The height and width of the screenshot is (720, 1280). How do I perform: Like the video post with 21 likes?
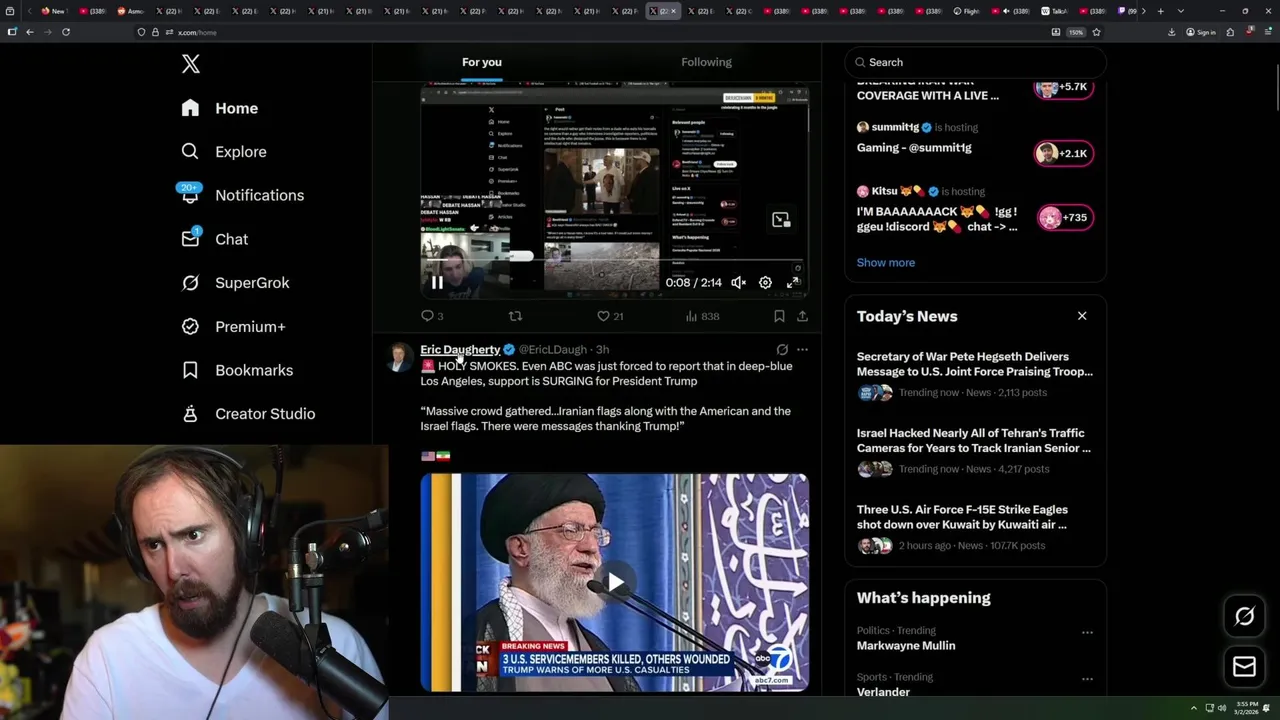tap(610, 316)
